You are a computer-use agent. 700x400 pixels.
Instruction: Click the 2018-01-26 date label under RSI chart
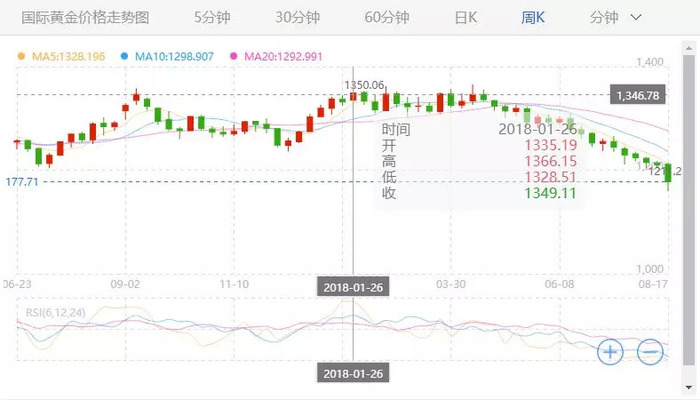pyautogui.click(x=353, y=373)
